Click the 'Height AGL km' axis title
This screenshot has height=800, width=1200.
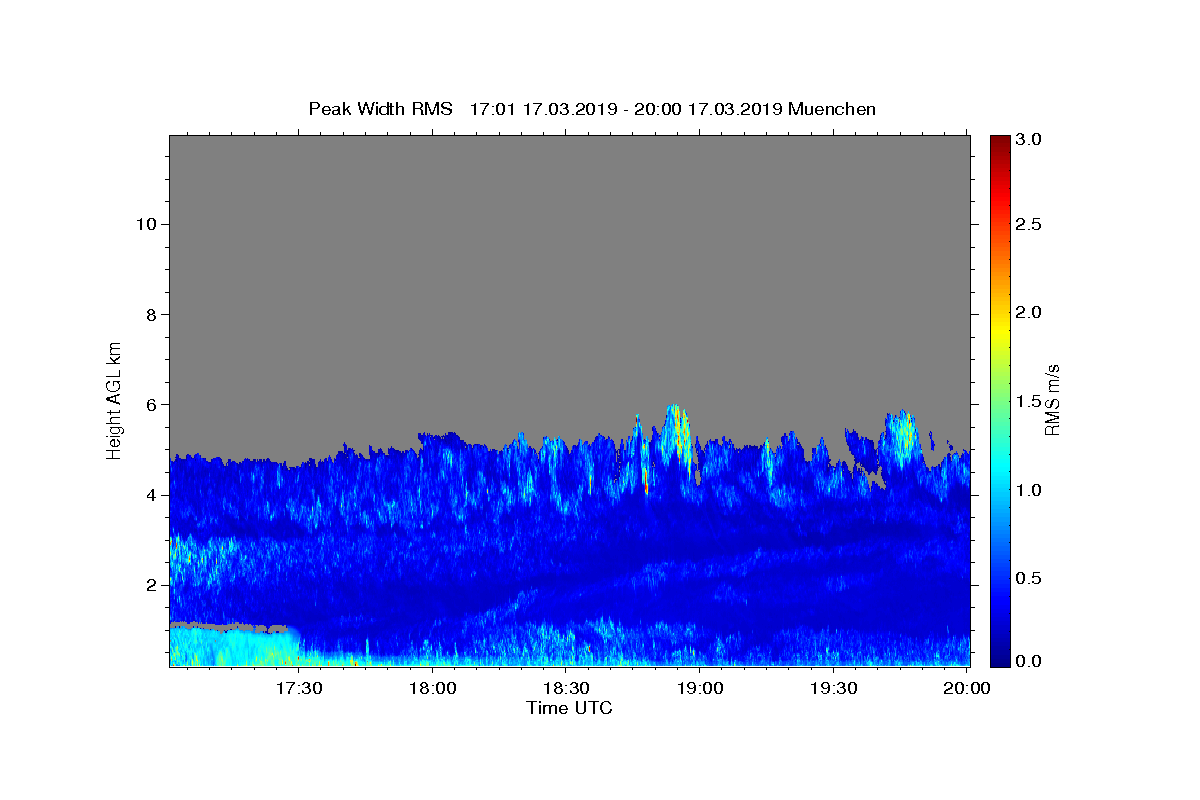point(115,399)
